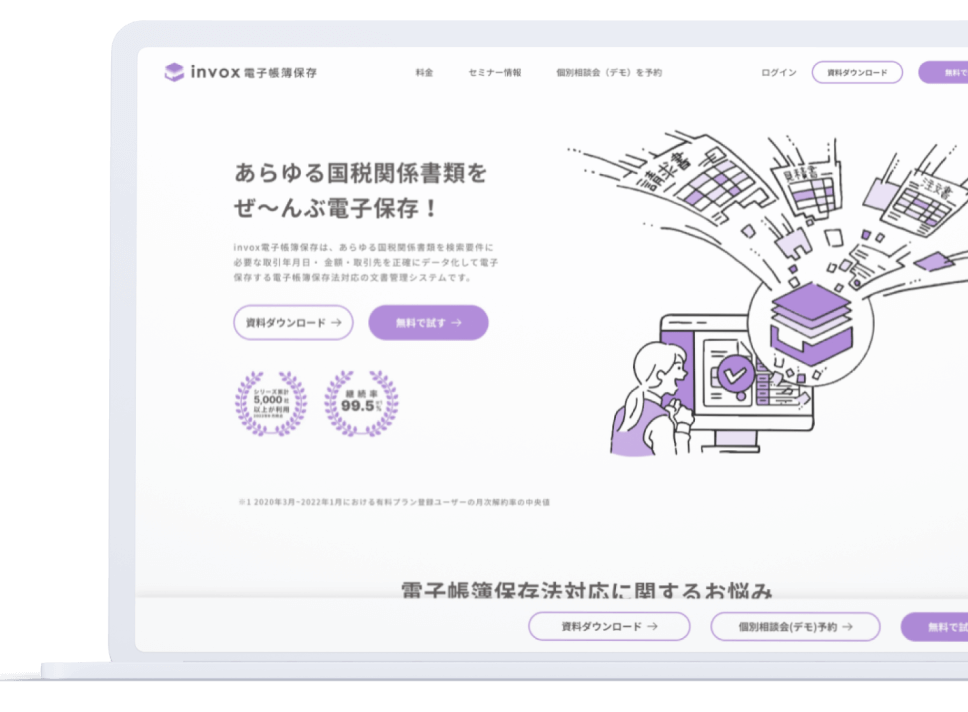Click 資料ダウンロード button in the top header
The height and width of the screenshot is (712, 968).
(x=857, y=72)
